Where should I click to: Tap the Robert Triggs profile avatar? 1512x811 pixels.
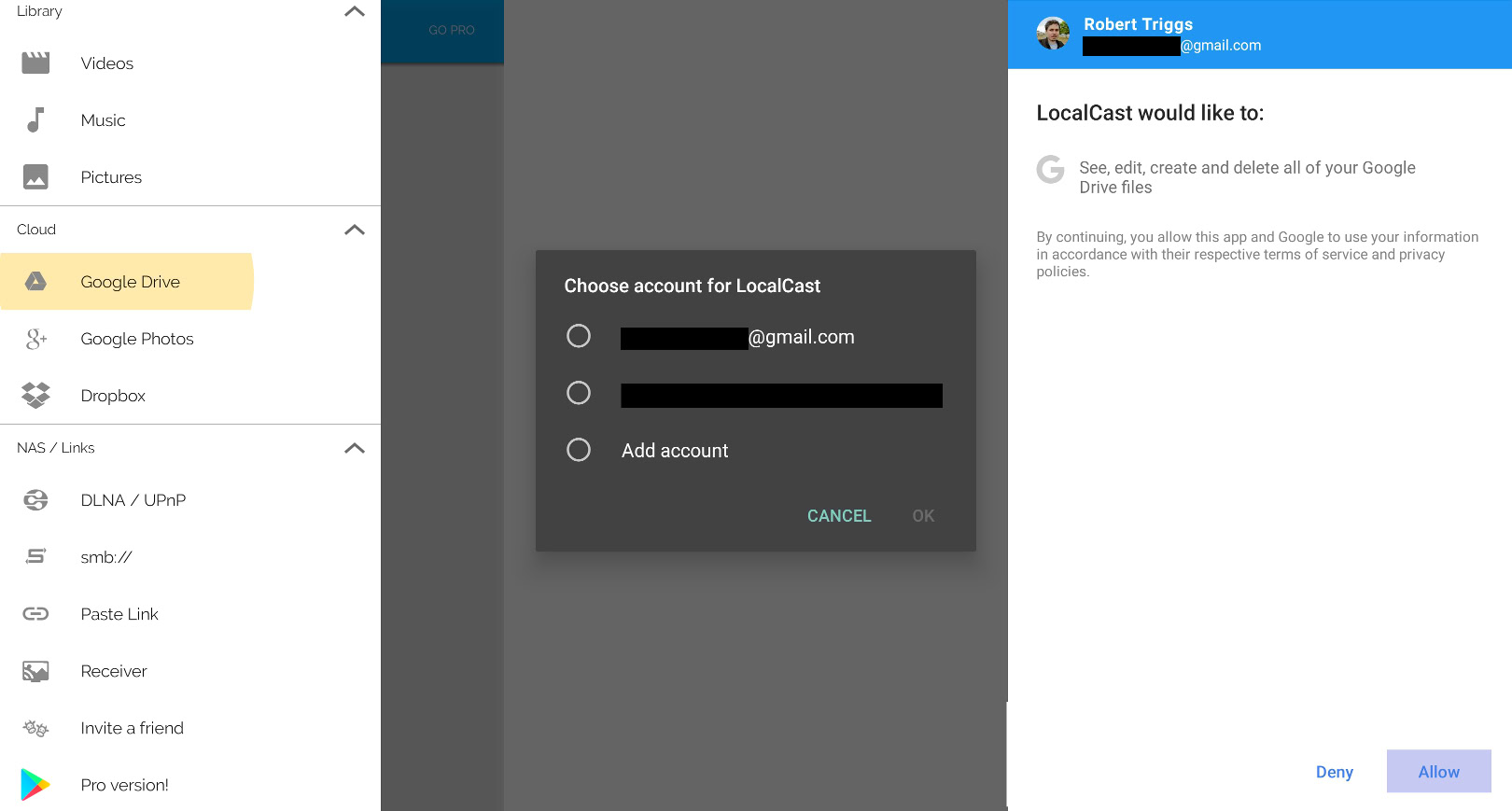click(x=1053, y=34)
